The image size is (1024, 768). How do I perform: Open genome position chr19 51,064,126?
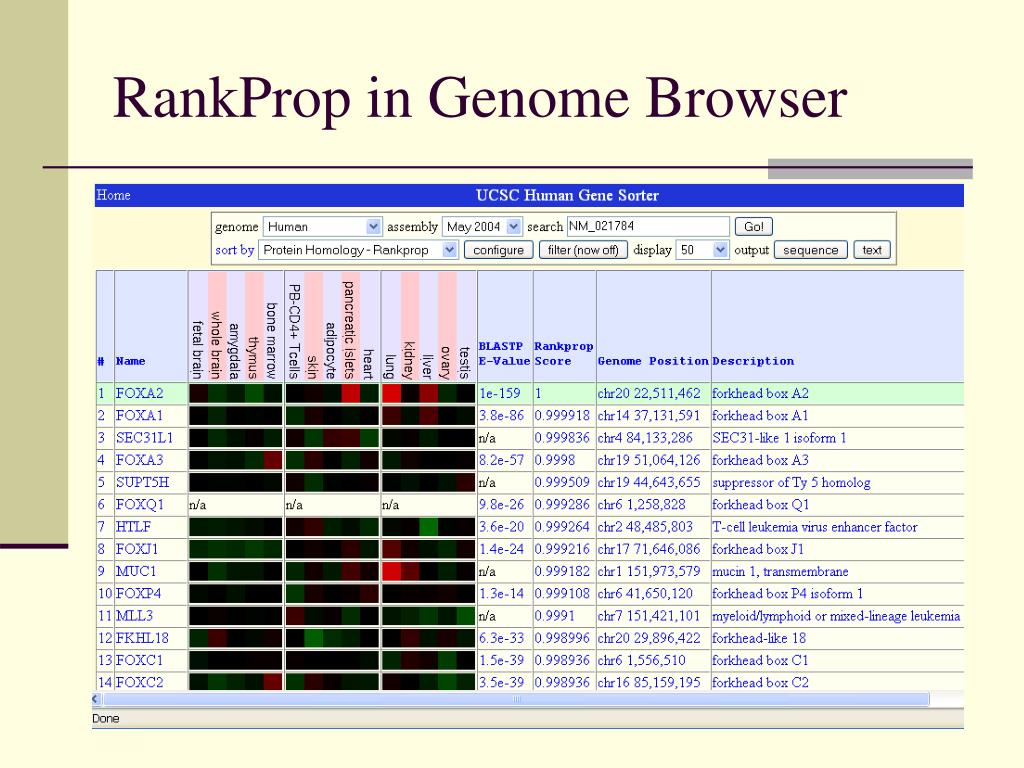pyautogui.click(x=648, y=460)
